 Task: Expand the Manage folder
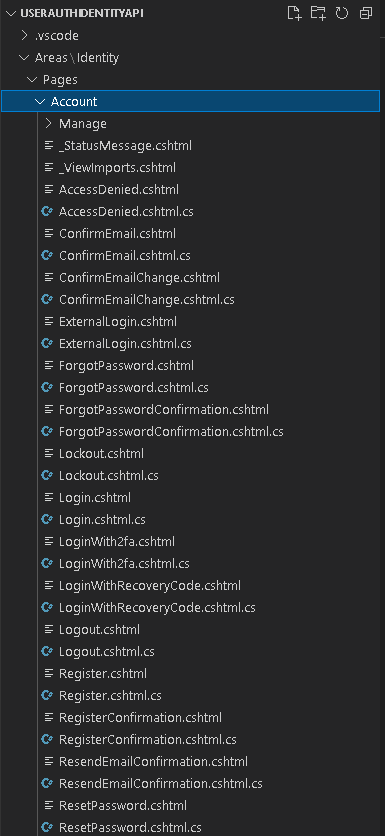(49, 124)
